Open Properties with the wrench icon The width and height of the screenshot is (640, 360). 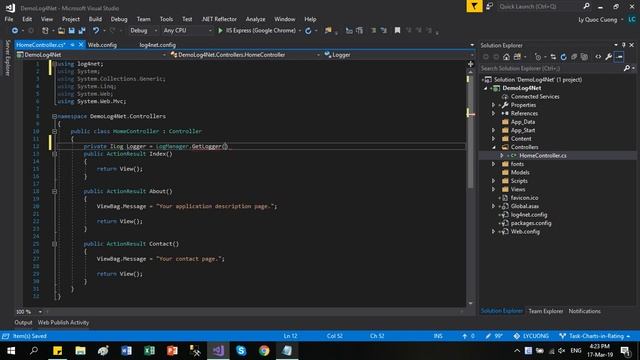click(609, 57)
